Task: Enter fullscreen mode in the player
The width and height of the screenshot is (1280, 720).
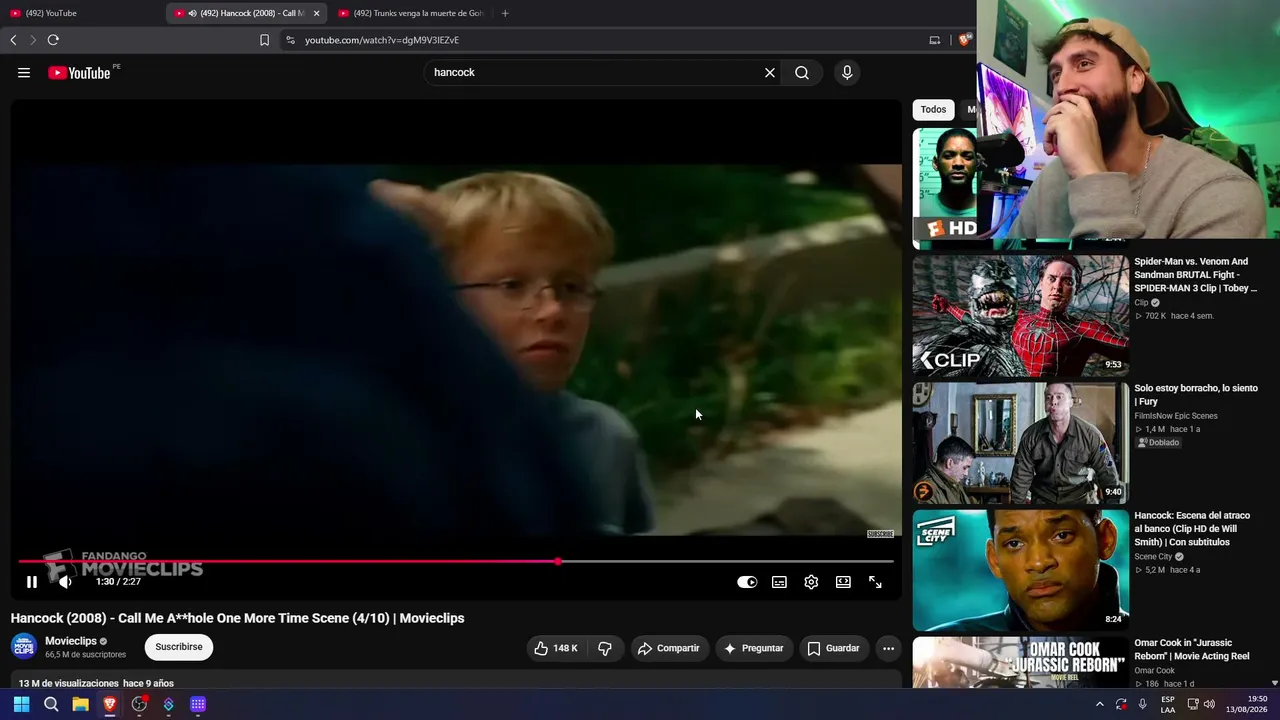Action: (875, 582)
